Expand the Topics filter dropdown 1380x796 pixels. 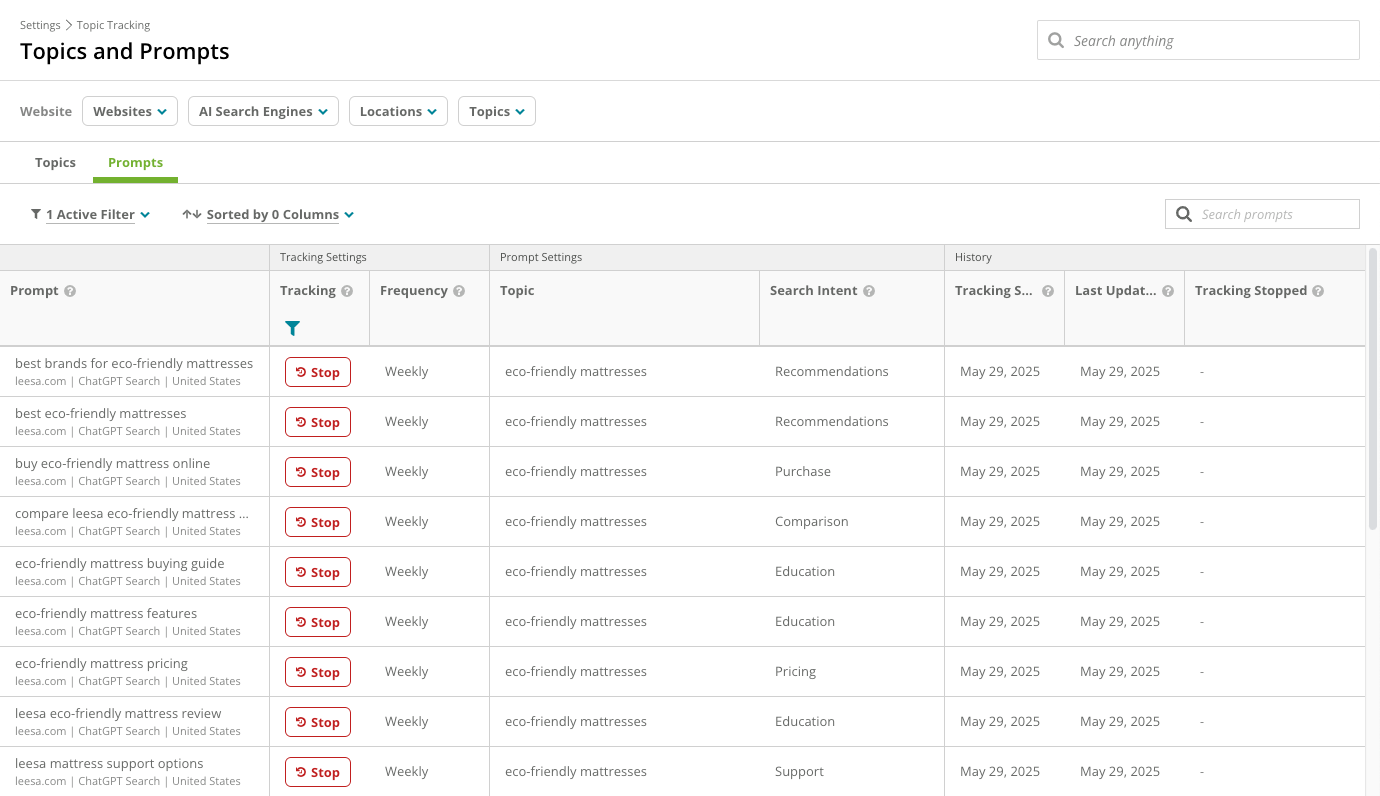(497, 111)
